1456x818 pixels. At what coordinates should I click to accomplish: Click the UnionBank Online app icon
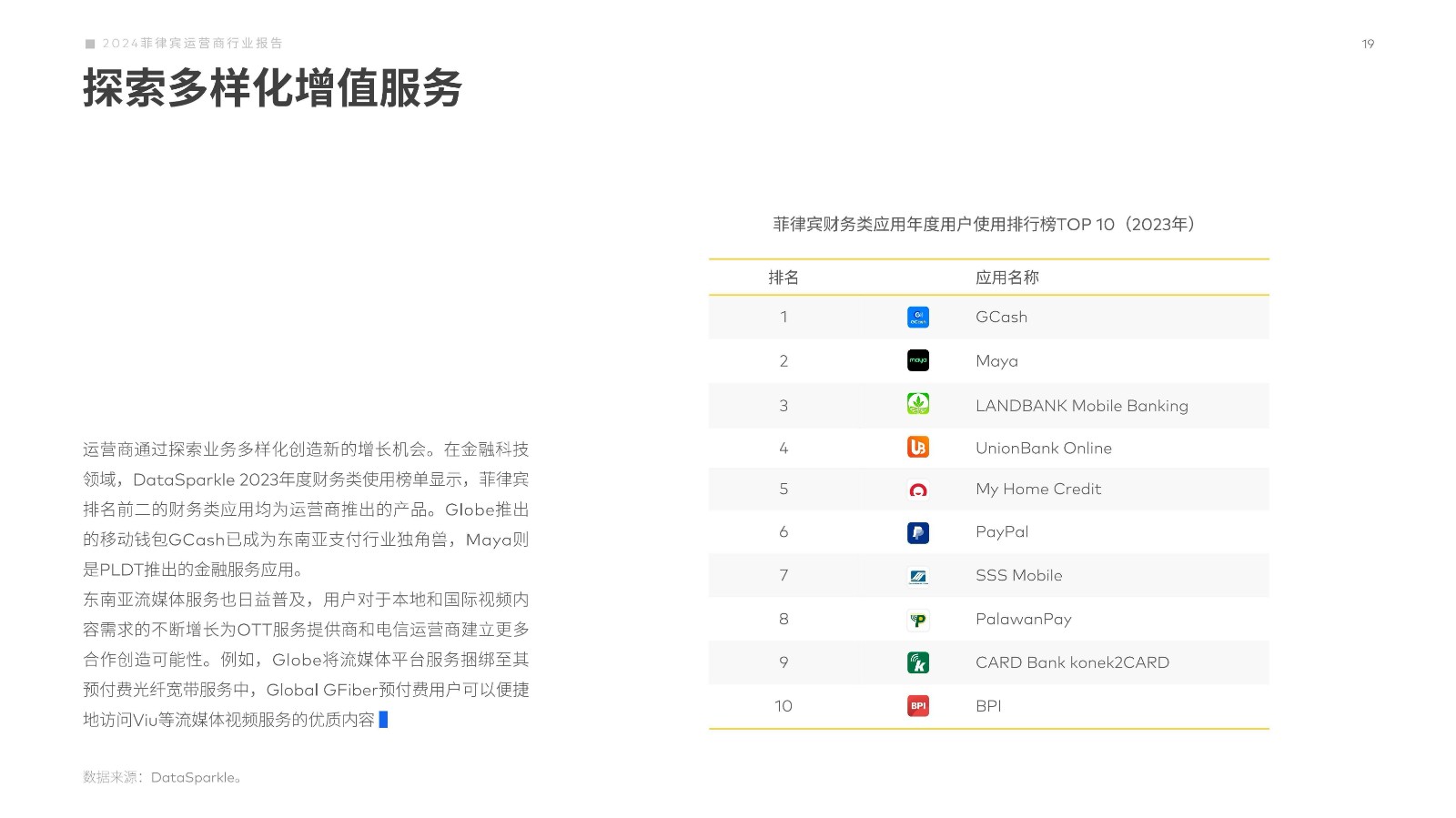(x=918, y=447)
